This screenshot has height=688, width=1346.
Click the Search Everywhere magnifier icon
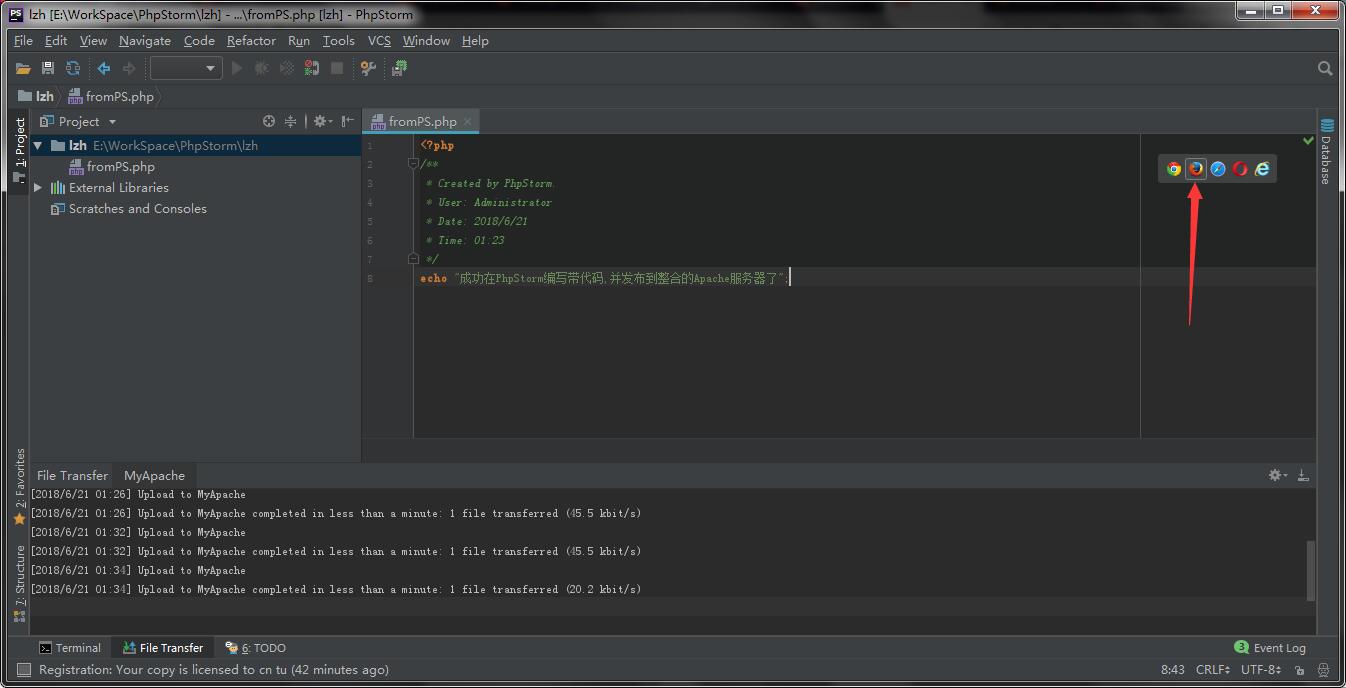[x=1325, y=68]
